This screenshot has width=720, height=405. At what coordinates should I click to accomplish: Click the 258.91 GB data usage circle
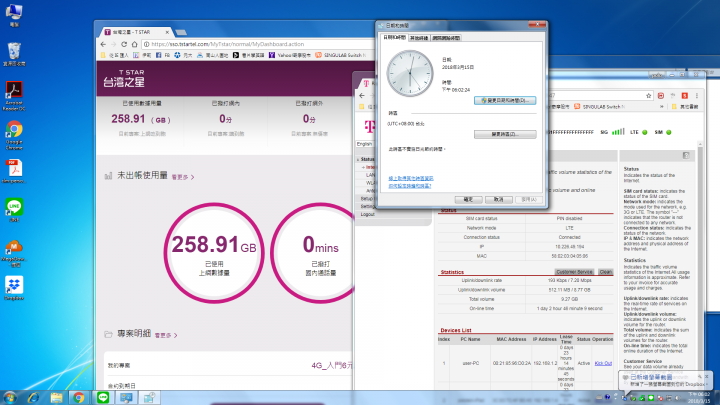tap(214, 253)
